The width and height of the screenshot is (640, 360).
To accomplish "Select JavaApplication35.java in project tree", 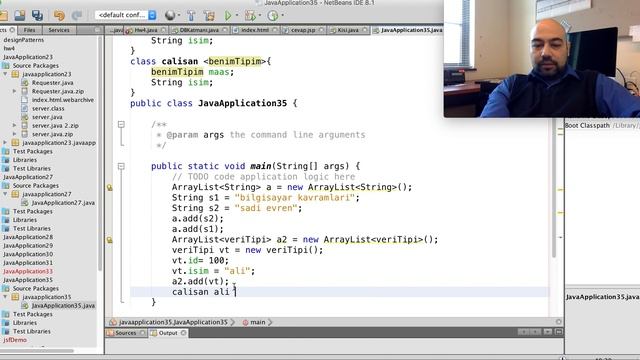I will [x=63, y=306].
